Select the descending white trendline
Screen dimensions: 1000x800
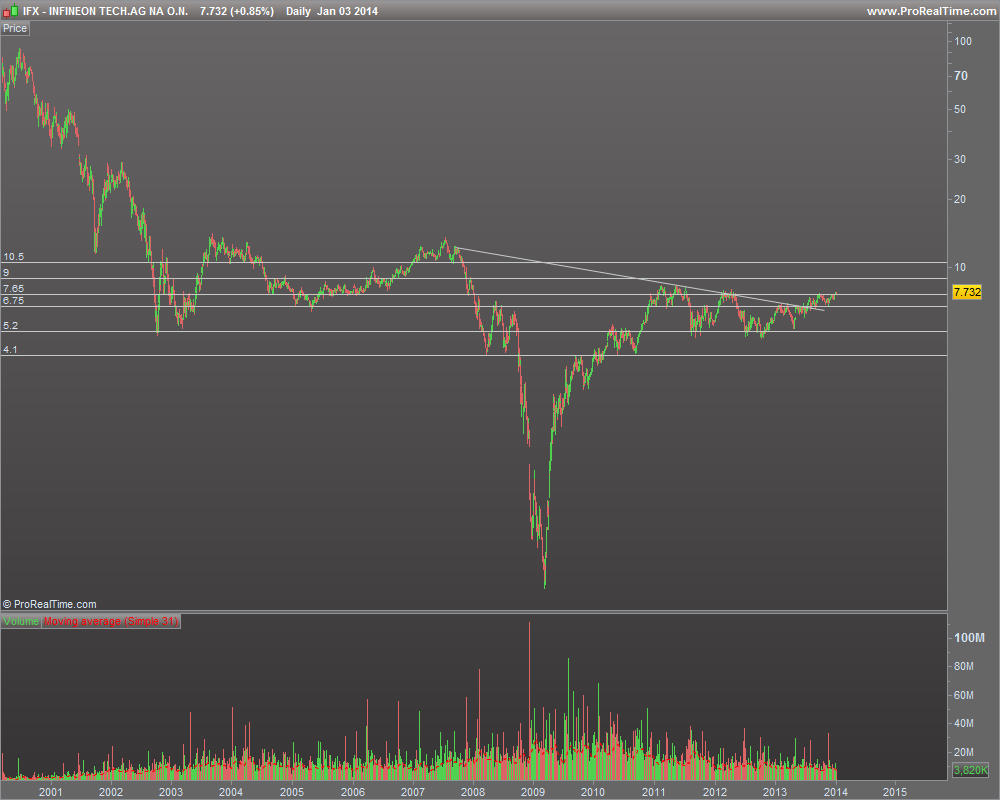pyautogui.click(x=638, y=278)
